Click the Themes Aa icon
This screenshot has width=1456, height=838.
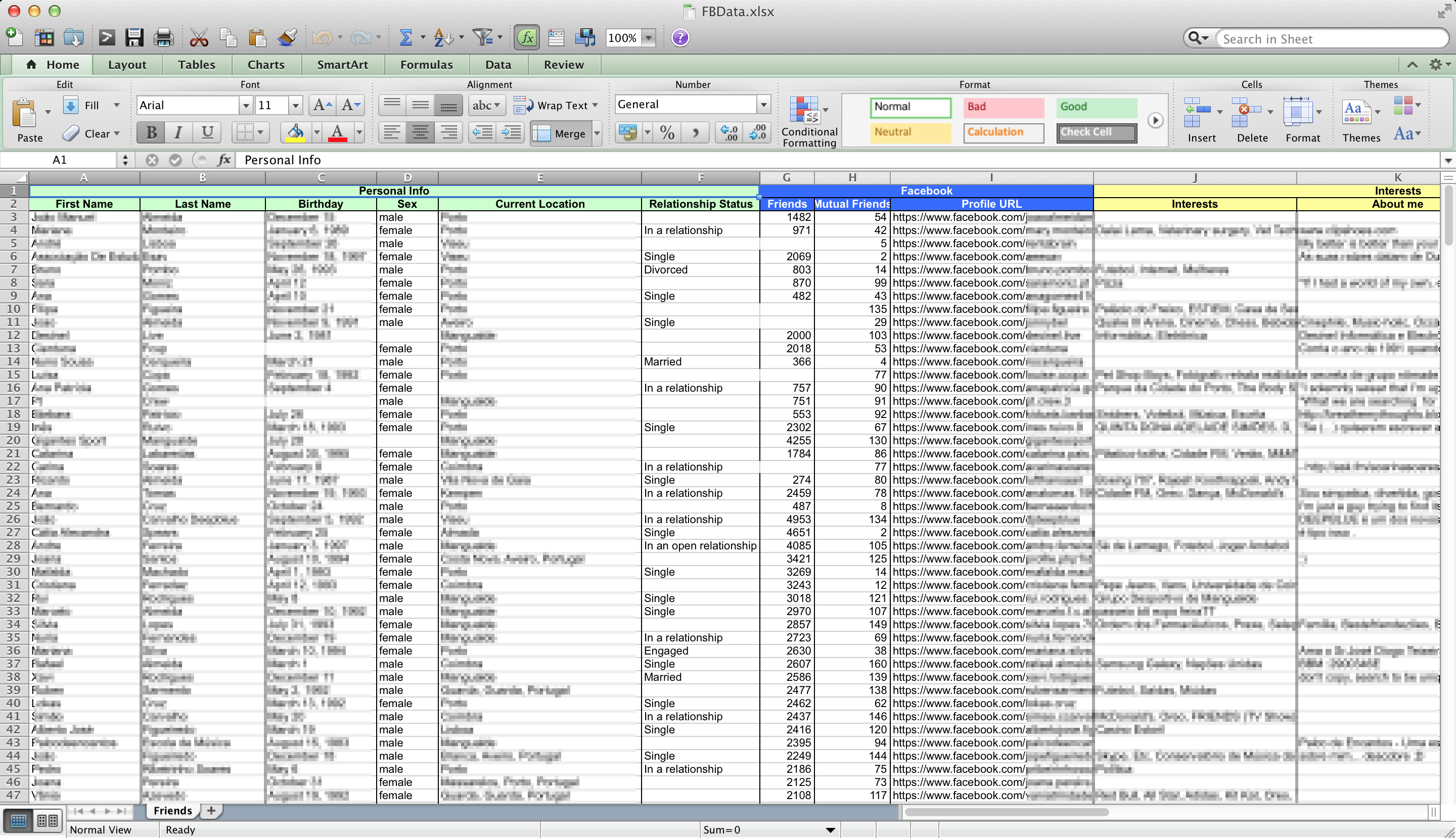1356,112
